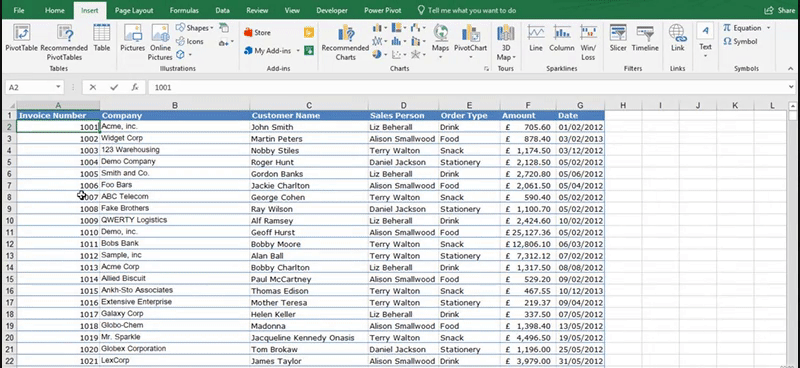Select column D header
The height and width of the screenshot is (368, 800).
pyautogui.click(x=404, y=105)
